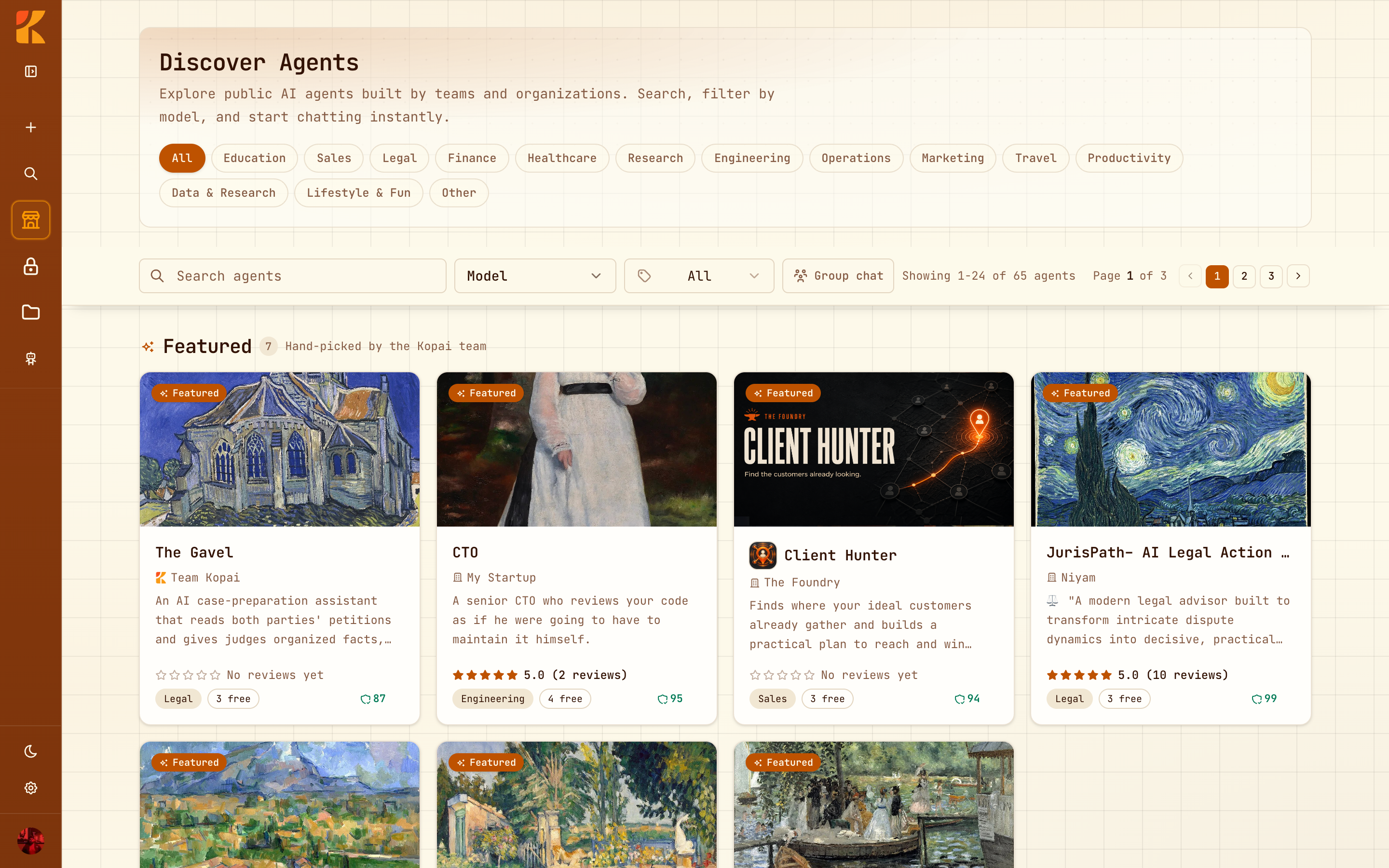
Task: Filter agents by Education
Action: 254,159
